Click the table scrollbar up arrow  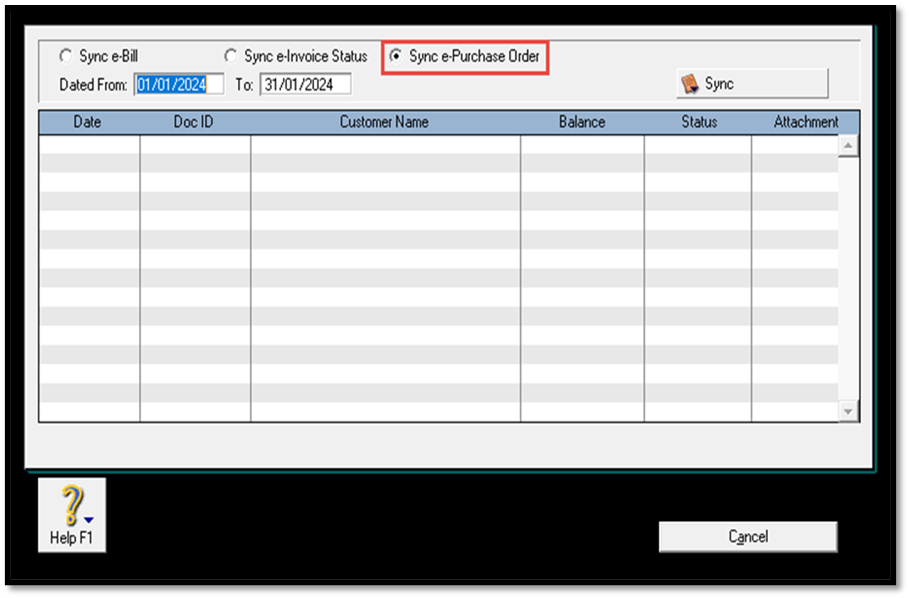click(848, 146)
